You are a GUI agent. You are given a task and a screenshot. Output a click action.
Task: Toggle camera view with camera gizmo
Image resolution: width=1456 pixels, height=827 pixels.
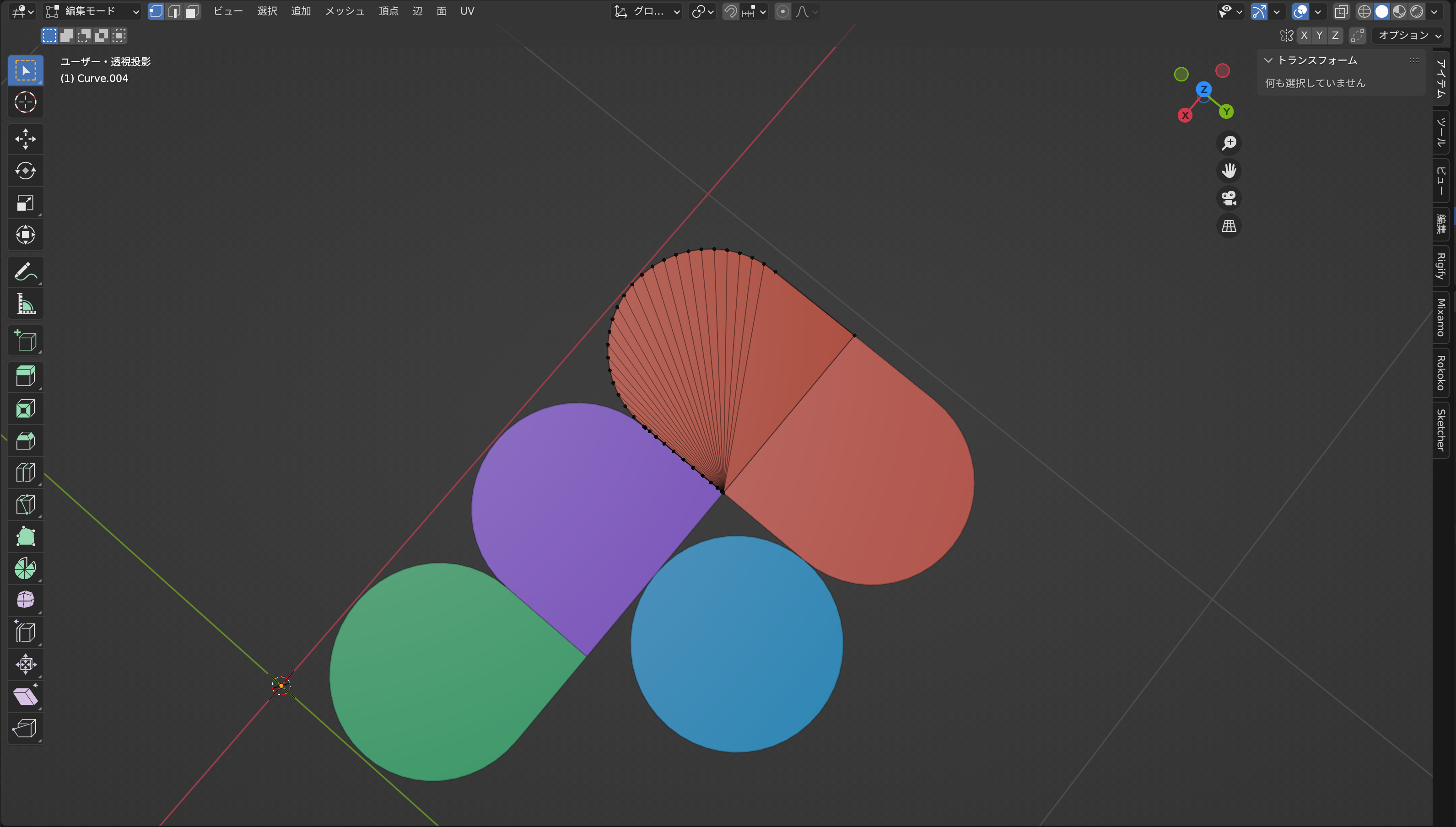click(1229, 198)
